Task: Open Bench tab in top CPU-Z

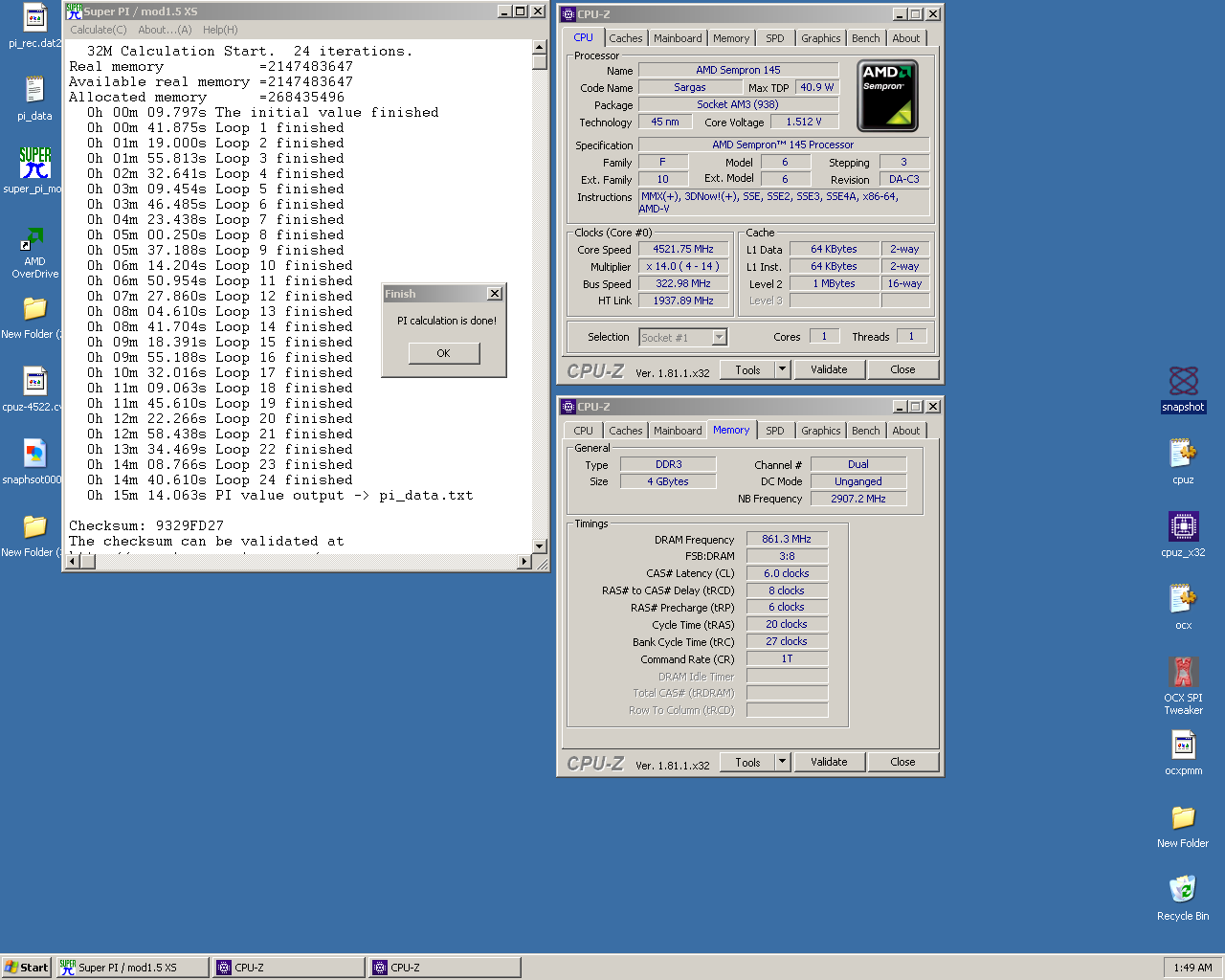Action: [866, 38]
